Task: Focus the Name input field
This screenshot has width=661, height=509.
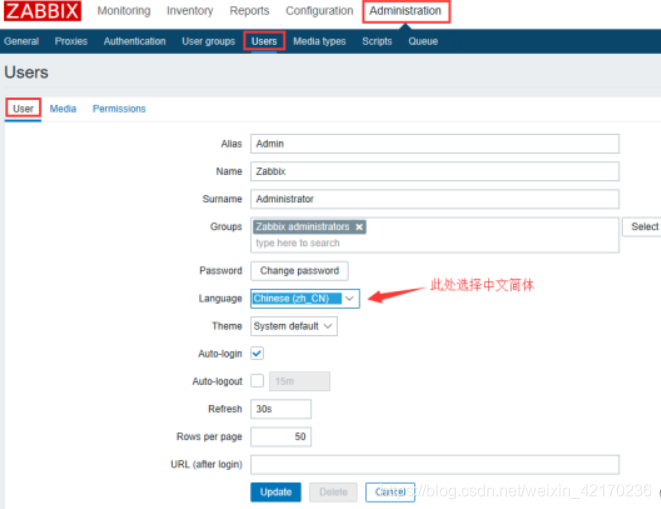Action: [x=435, y=172]
